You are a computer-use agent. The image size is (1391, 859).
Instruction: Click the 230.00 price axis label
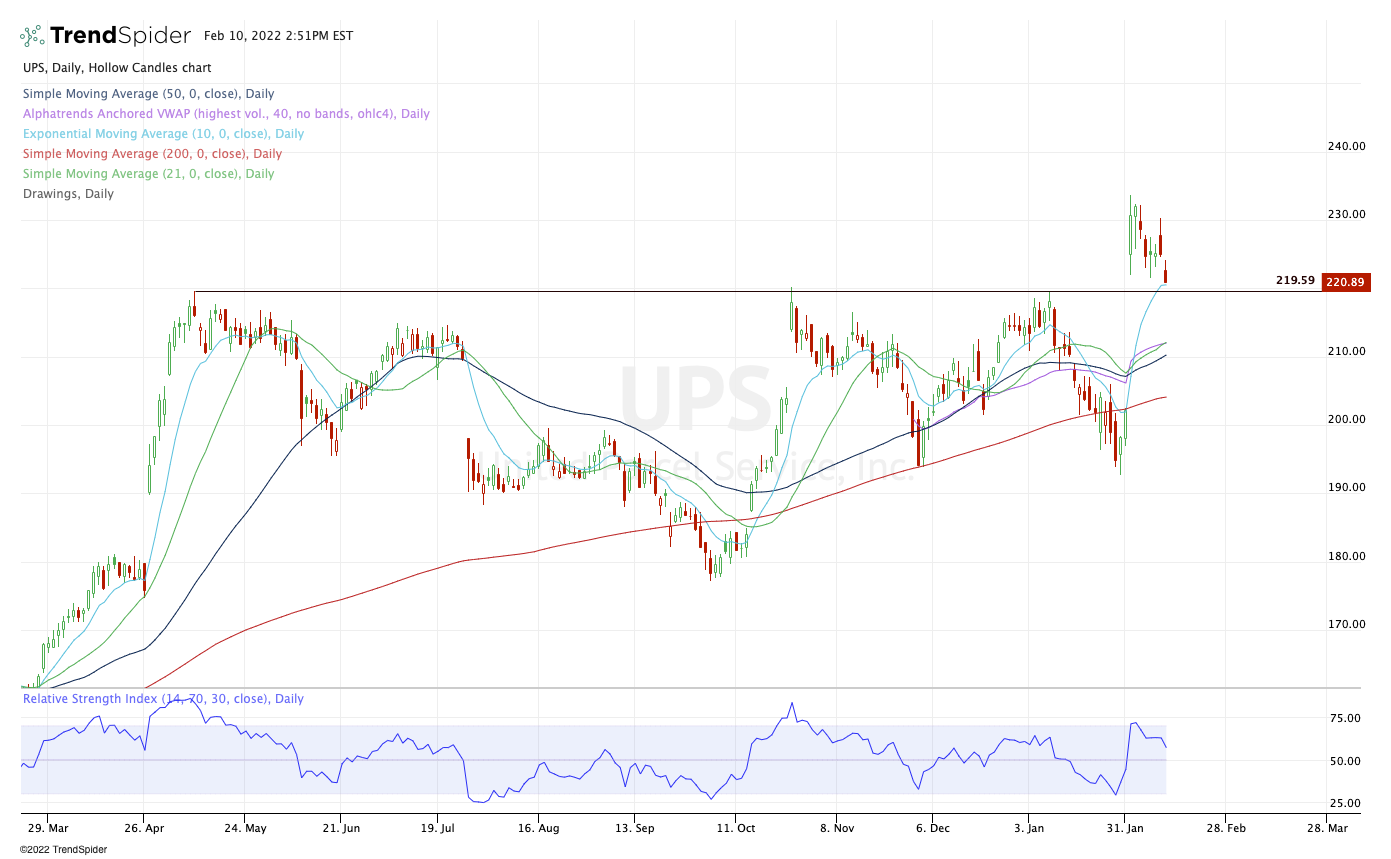1346,214
